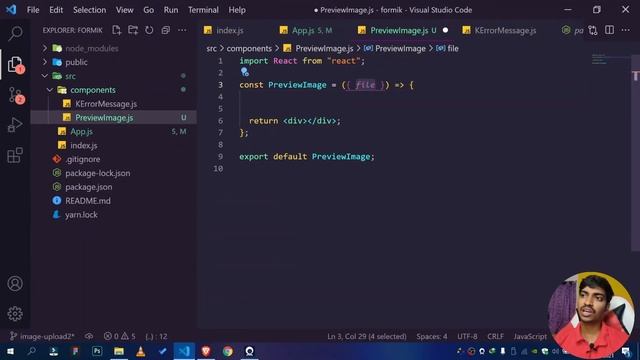Click the VS Code logo icon

11,9
